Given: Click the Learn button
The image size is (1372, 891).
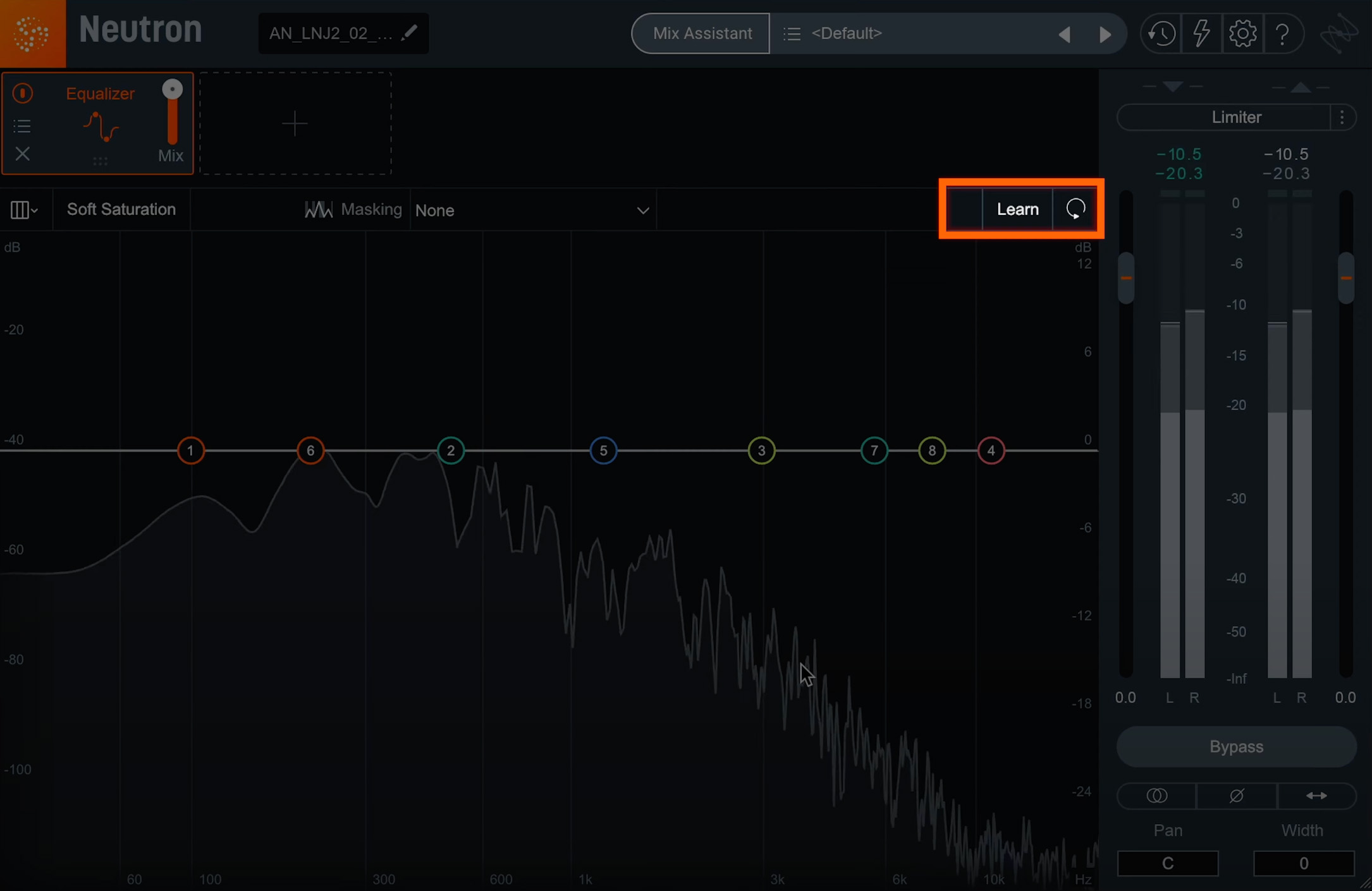Looking at the screenshot, I should (x=1017, y=209).
